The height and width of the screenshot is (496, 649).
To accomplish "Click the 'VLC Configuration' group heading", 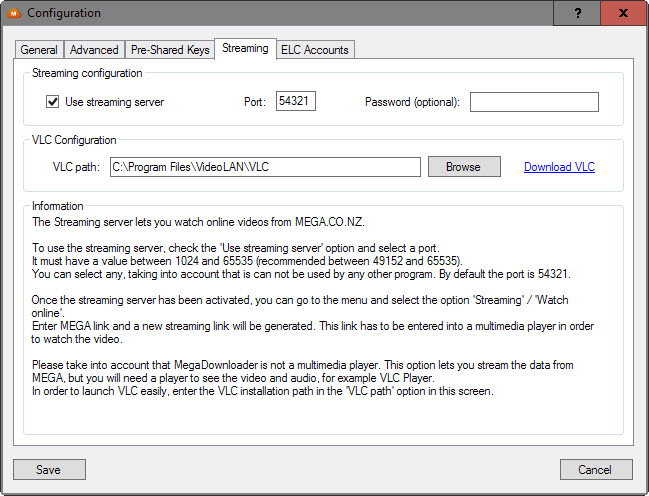I will point(74,140).
